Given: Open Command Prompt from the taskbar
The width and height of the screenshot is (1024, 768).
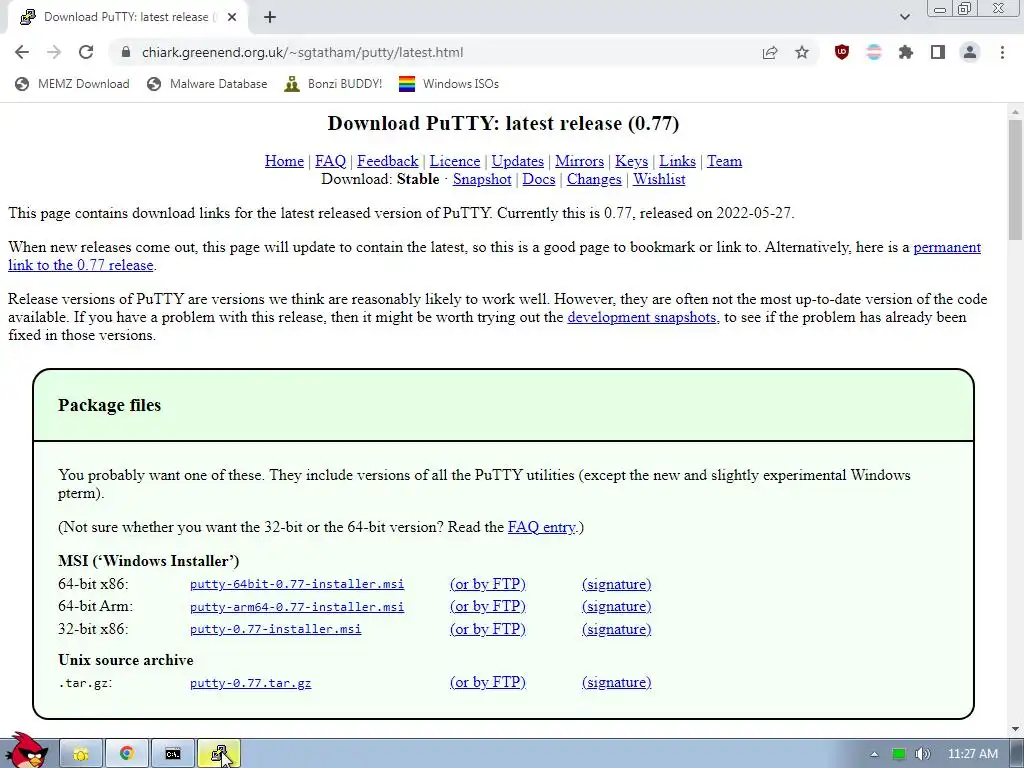Looking at the screenshot, I should 173,754.
